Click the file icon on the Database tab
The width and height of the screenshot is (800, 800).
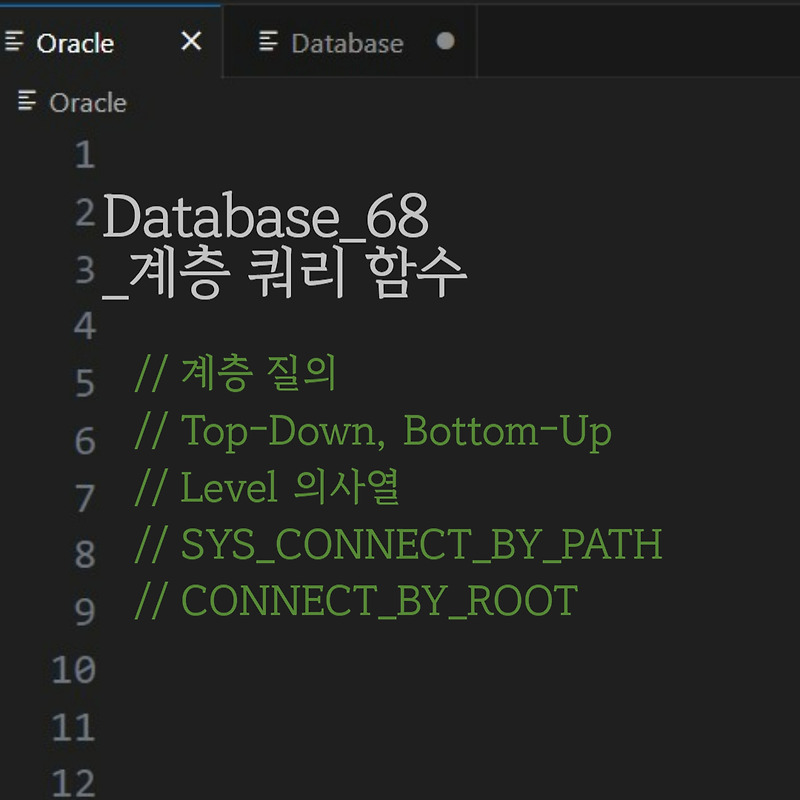click(x=267, y=42)
